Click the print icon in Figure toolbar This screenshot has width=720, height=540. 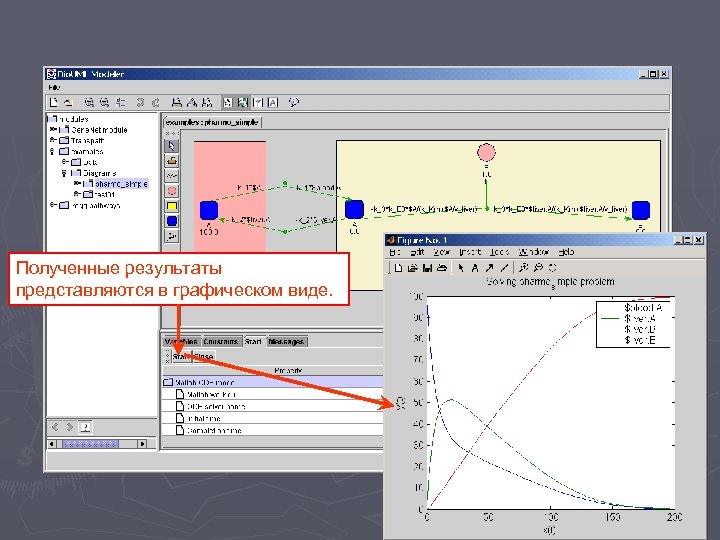[x=442, y=268]
